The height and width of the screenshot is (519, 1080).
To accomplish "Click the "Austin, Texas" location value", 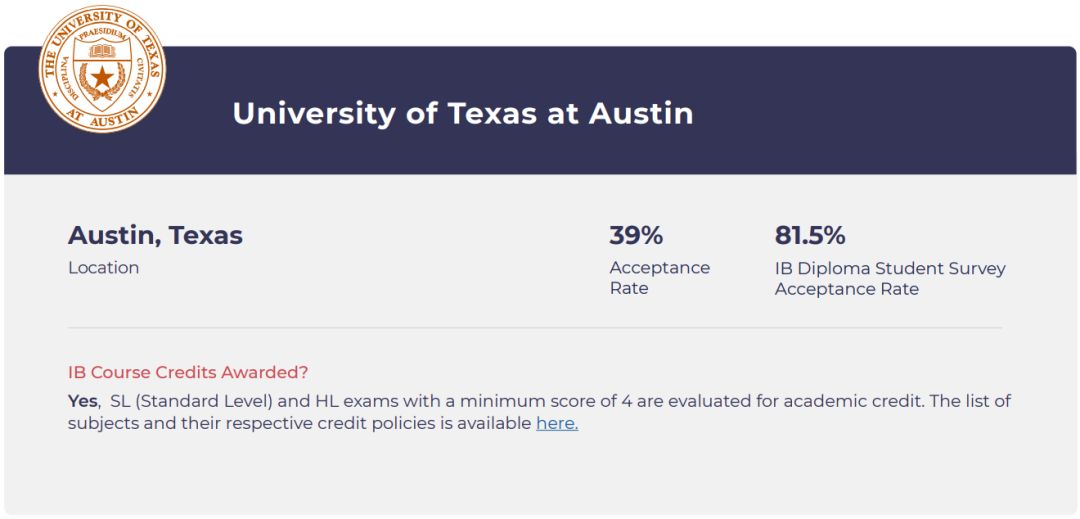I will point(155,236).
